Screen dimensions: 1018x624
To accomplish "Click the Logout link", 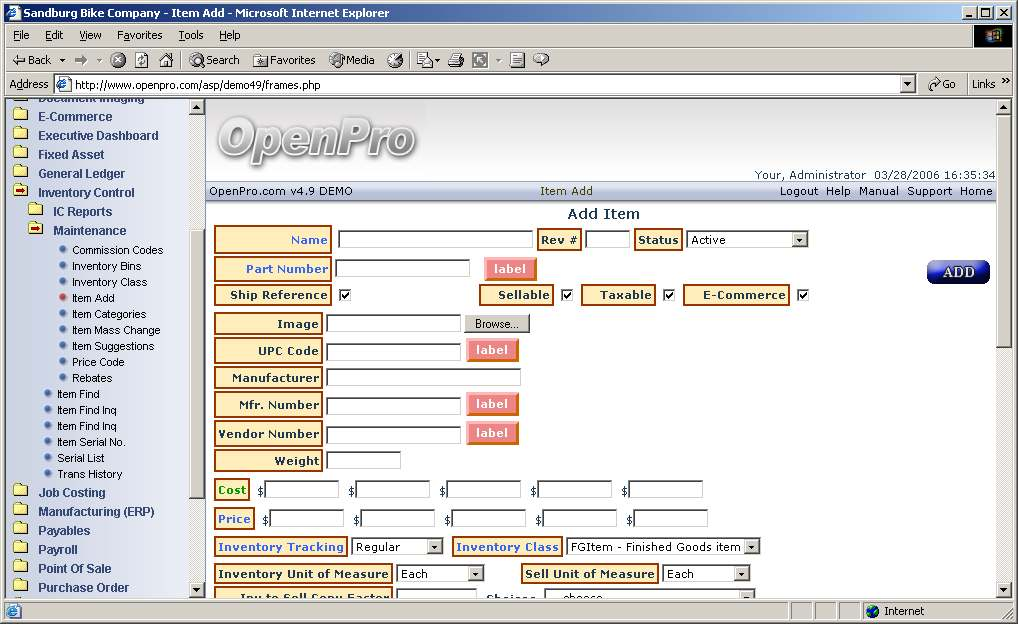I will (799, 191).
